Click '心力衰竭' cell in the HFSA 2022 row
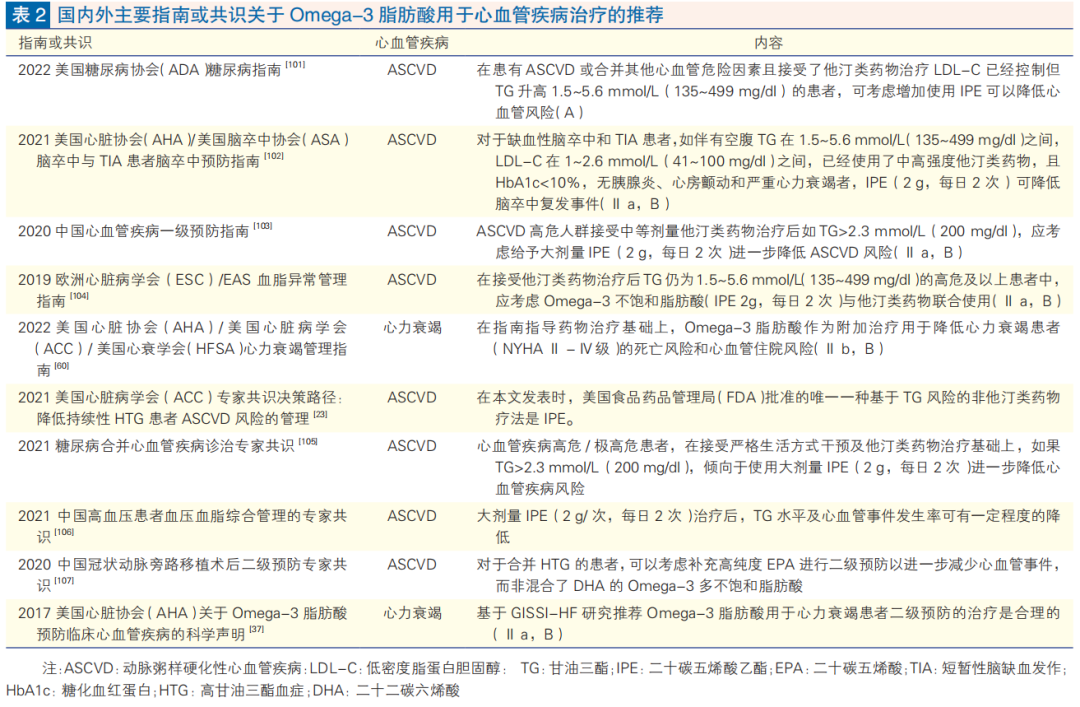 (413, 327)
